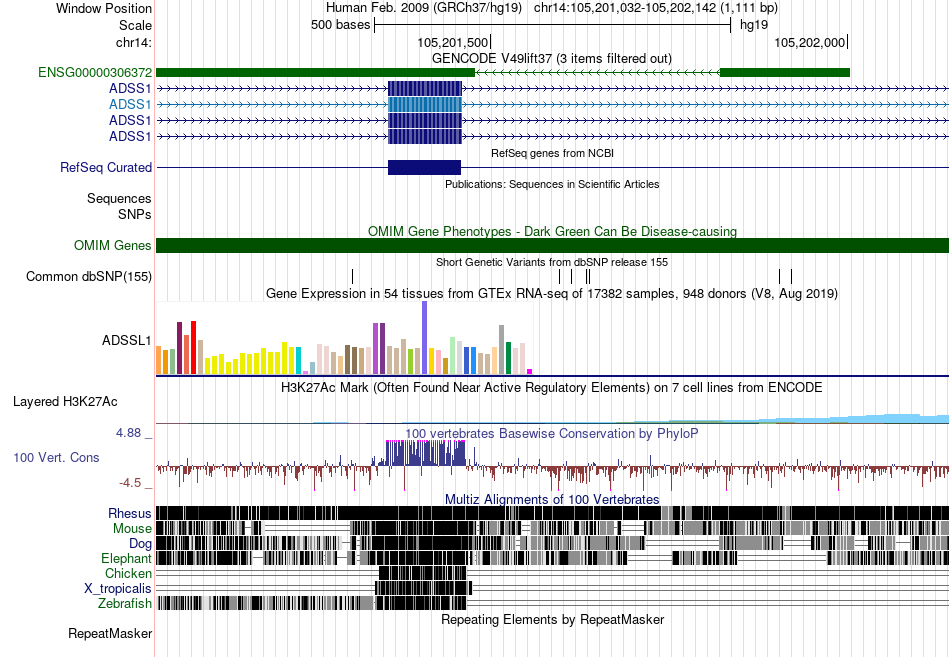Select the Mouse alignment row label
The height and width of the screenshot is (657, 950).
132,529
